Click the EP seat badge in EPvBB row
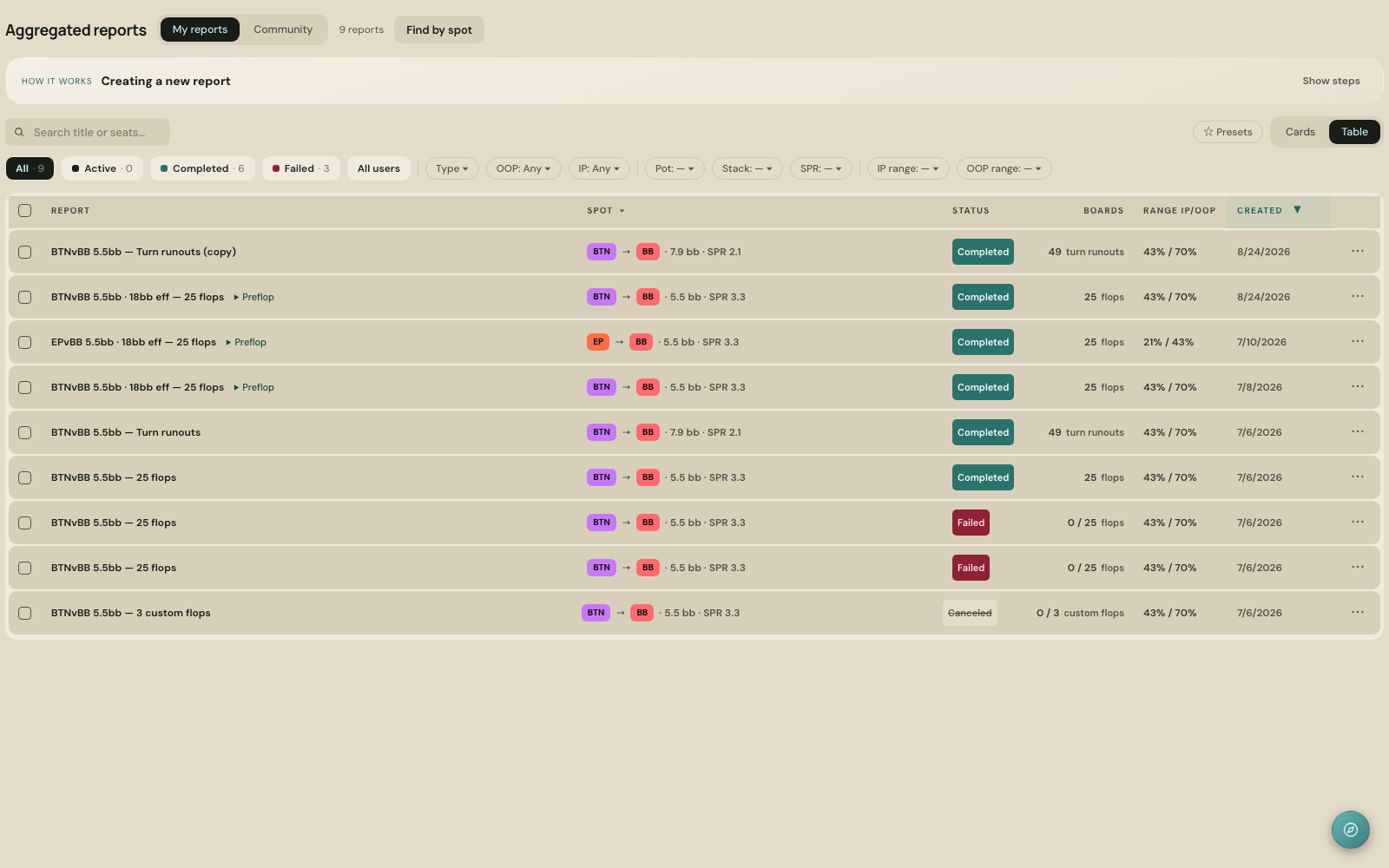This screenshot has height=868, width=1389. pos(598,342)
